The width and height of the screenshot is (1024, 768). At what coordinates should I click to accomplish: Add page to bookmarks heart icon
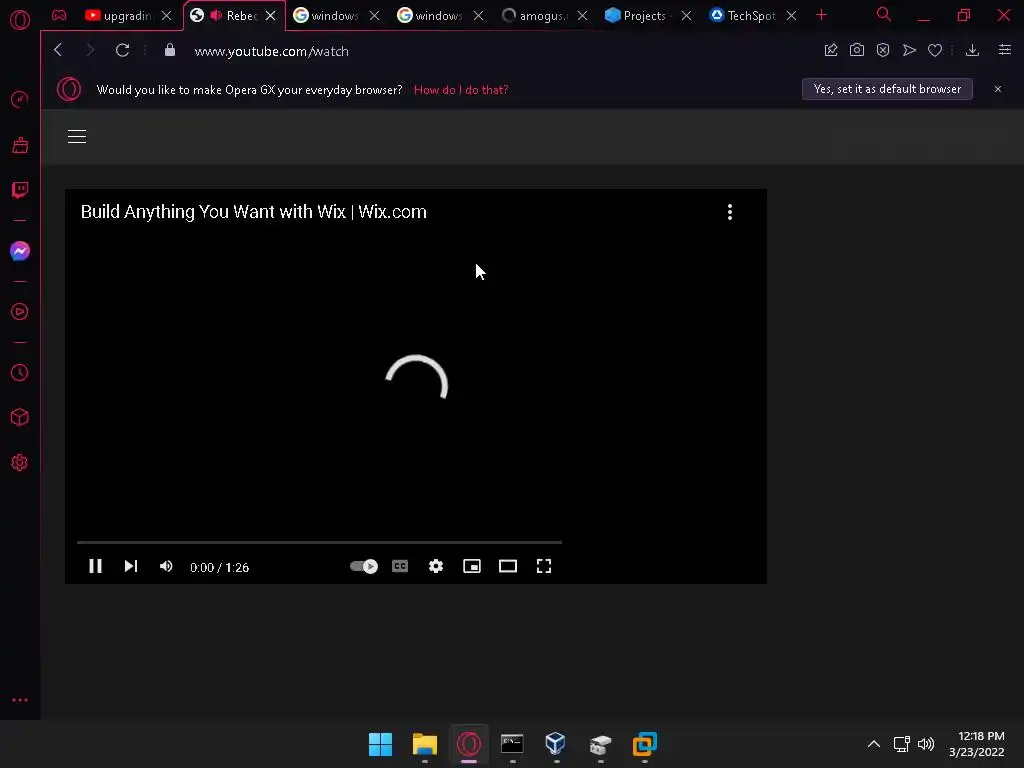pos(935,50)
